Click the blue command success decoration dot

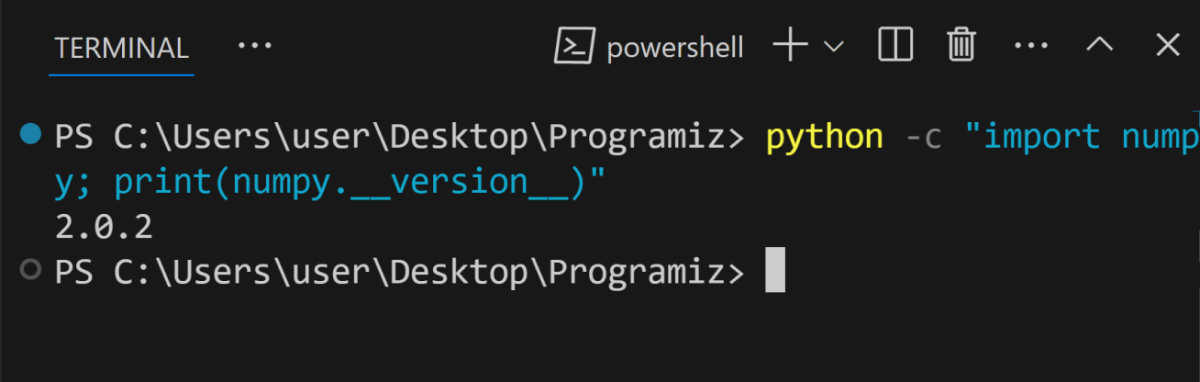[31, 134]
